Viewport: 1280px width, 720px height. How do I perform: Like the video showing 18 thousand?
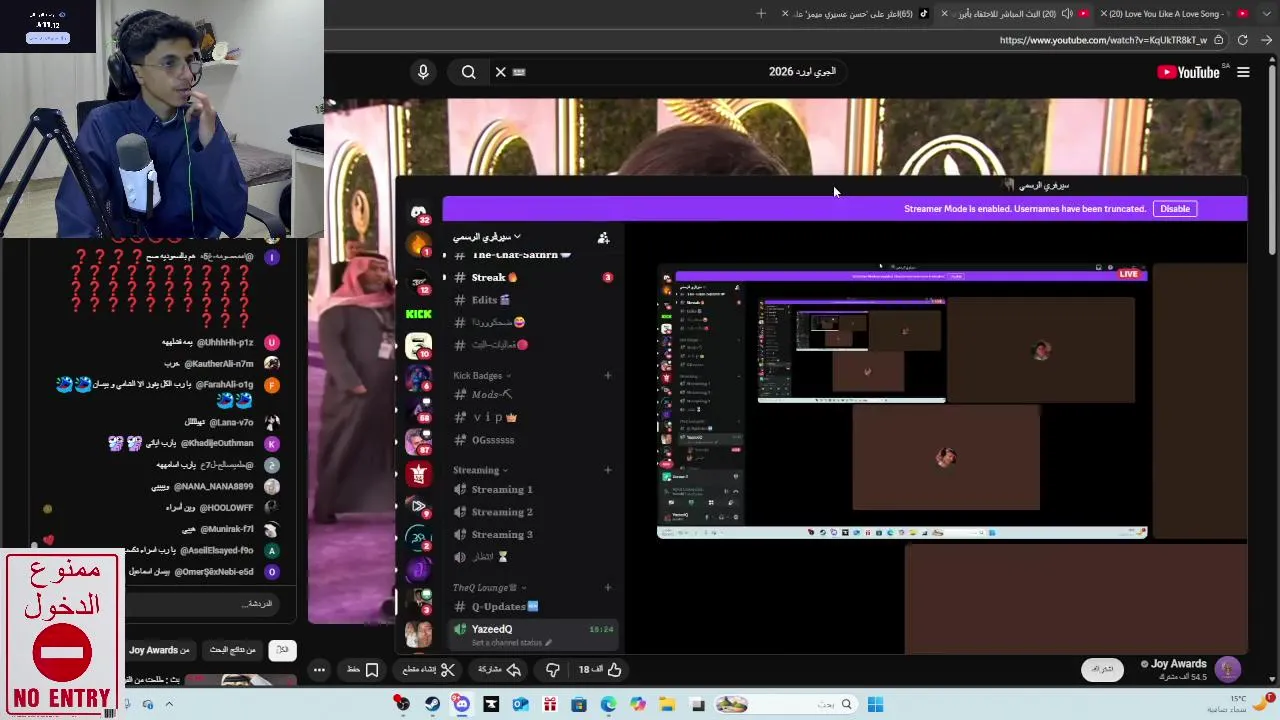[601, 670]
